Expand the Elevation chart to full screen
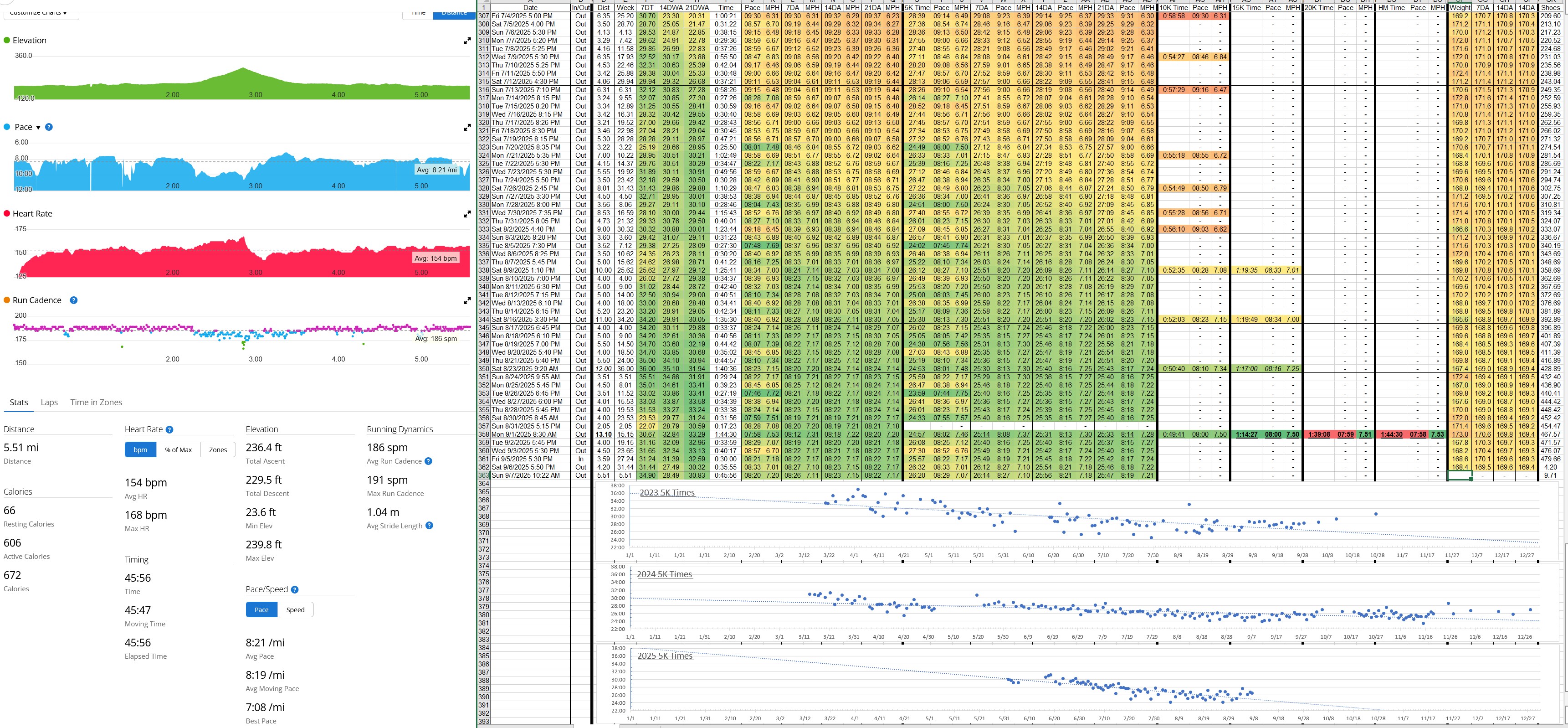The image size is (1568, 728). (467, 41)
